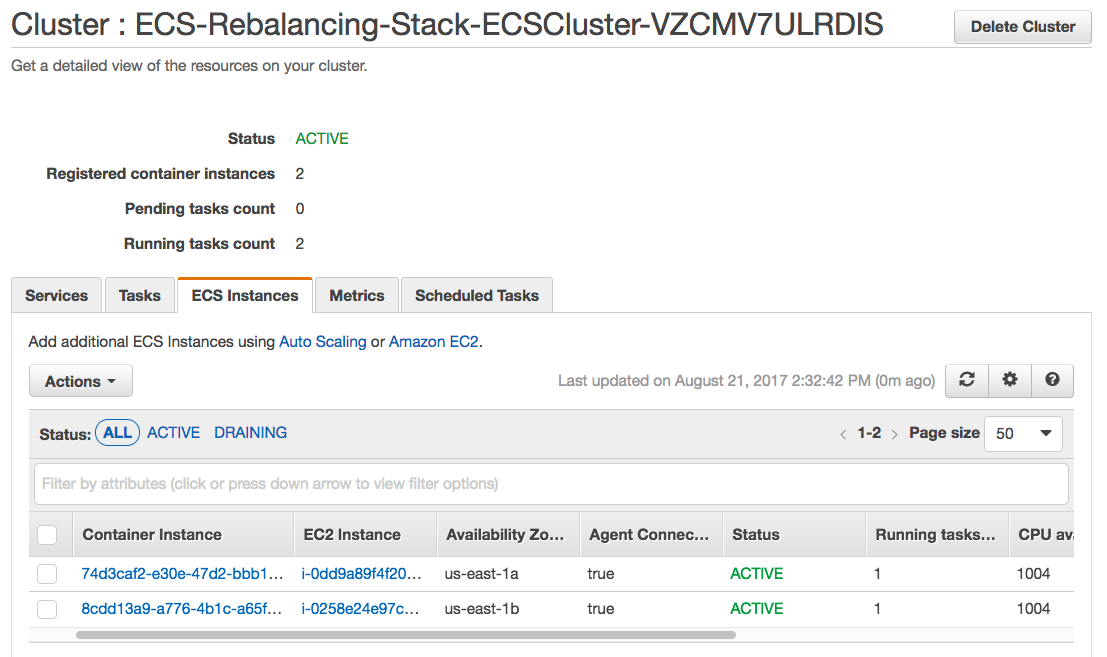Click the Last updated timestamp text

[x=746, y=381]
